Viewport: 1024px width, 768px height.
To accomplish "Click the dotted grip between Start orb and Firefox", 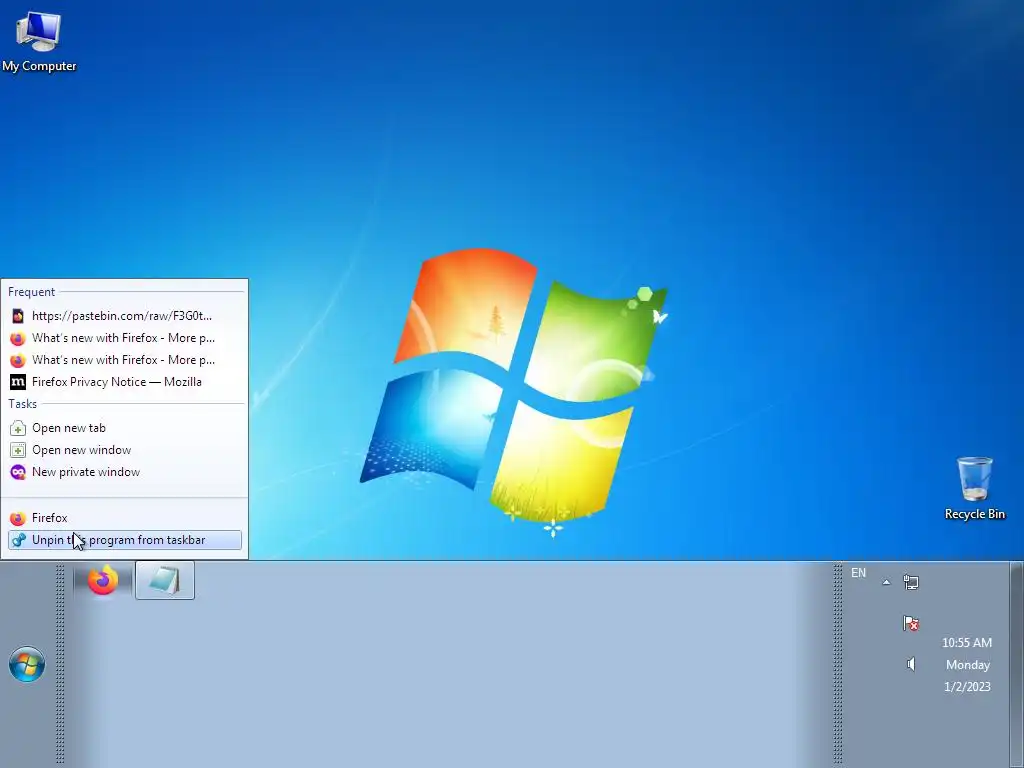I will tap(60, 665).
